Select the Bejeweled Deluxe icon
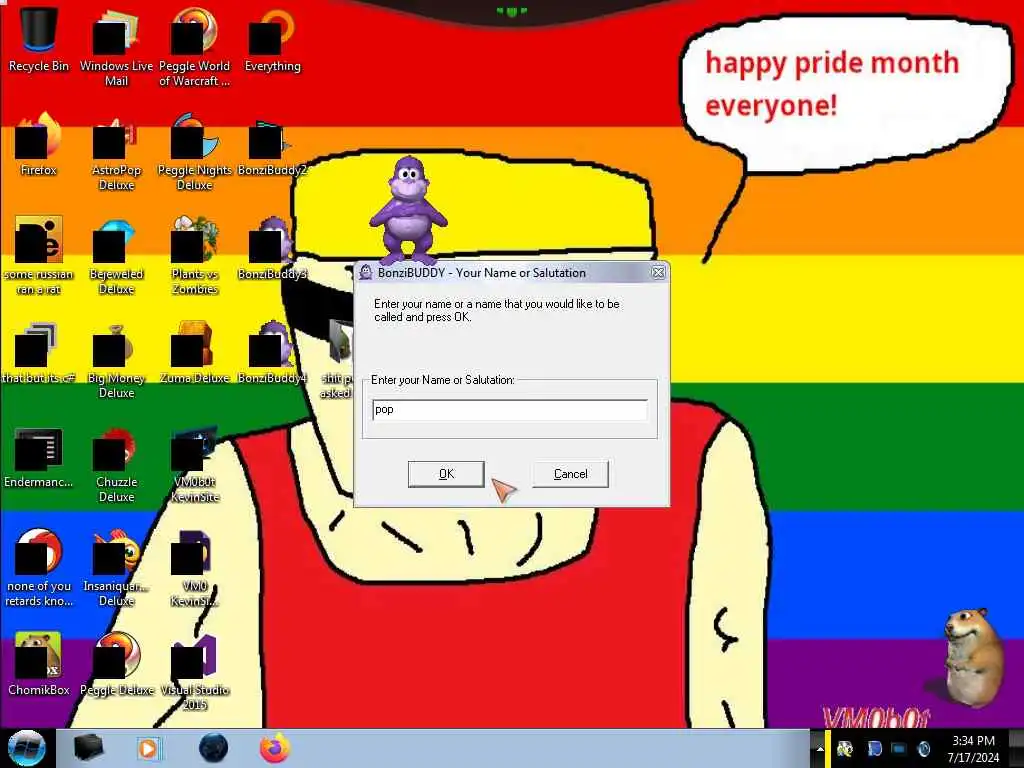This screenshot has height=768, width=1024. pyautogui.click(x=116, y=255)
